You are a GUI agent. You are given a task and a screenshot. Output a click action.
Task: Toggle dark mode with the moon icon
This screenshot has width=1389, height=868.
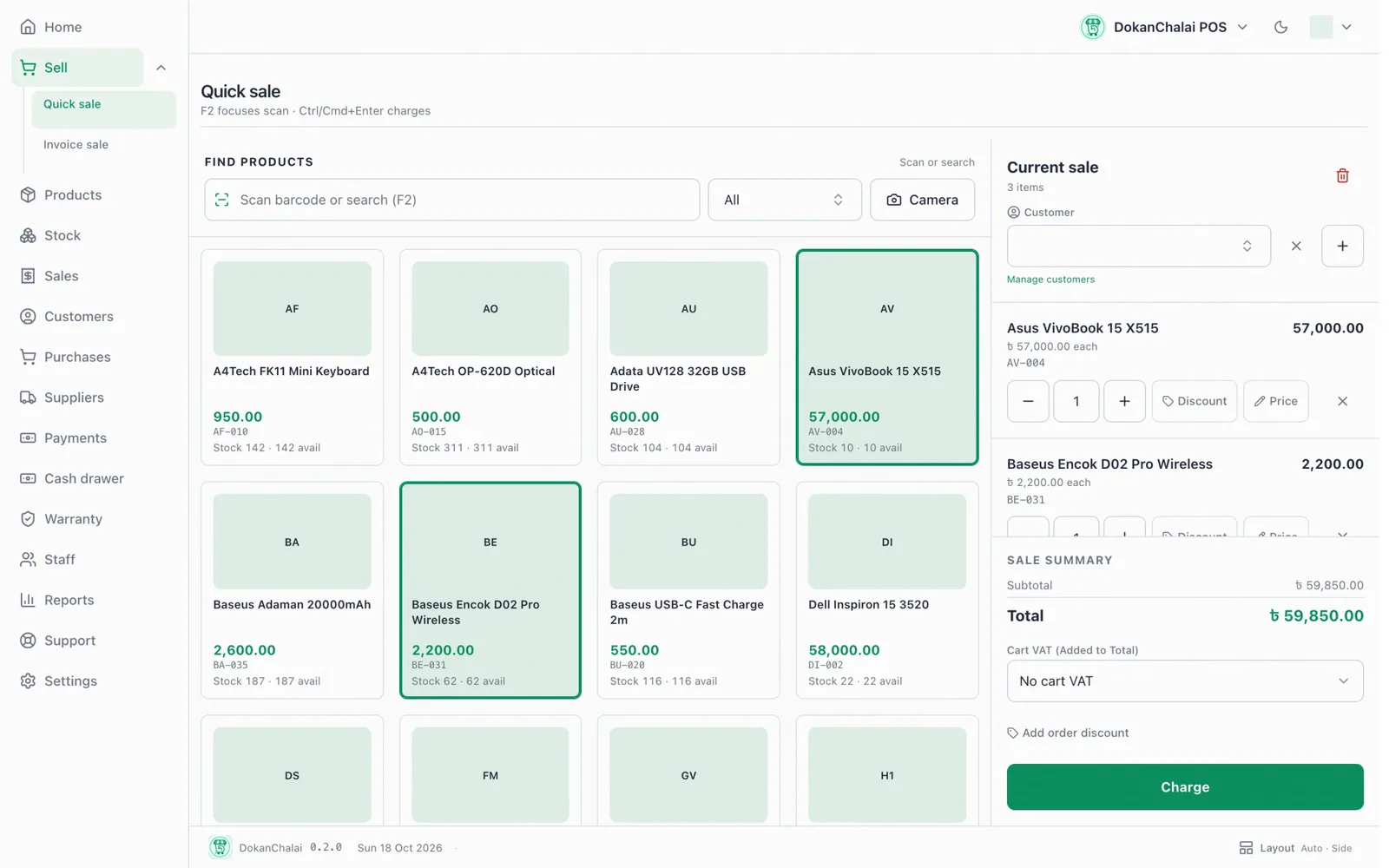tap(1280, 27)
